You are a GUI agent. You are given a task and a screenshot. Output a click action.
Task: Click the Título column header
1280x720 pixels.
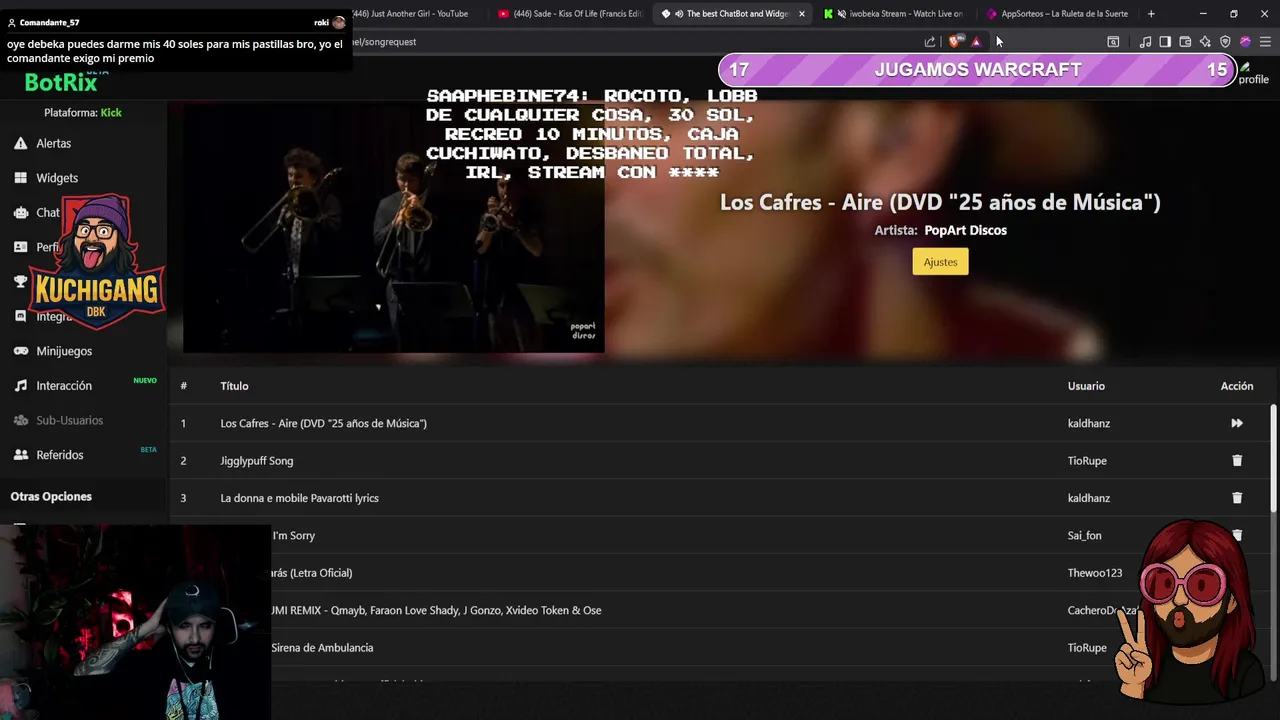(x=234, y=386)
